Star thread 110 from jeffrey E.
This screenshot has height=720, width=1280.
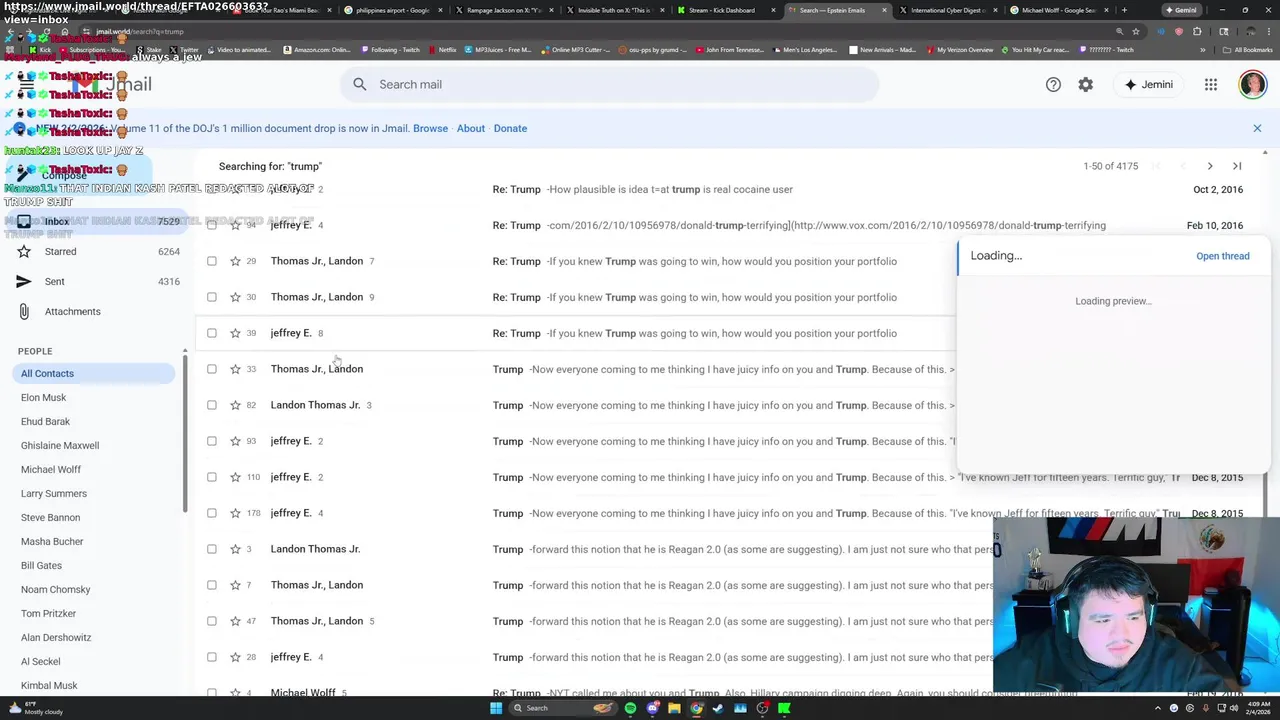coord(235,477)
